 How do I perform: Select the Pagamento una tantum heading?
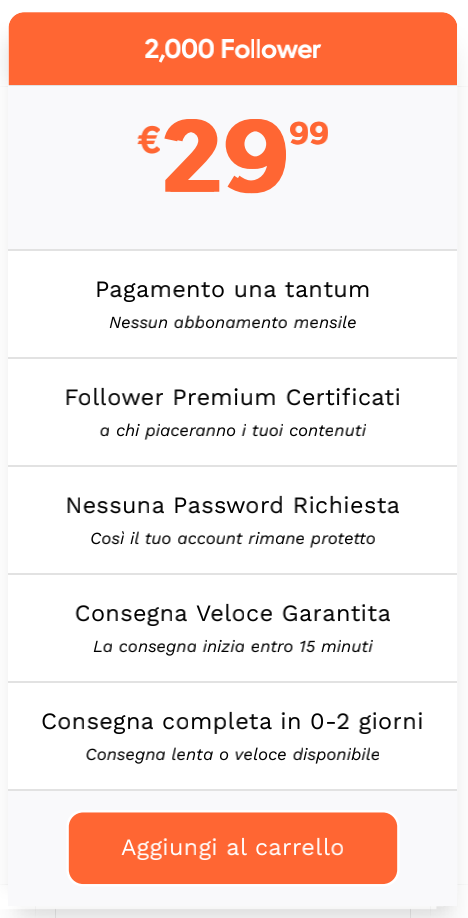click(x=233, y=290)
